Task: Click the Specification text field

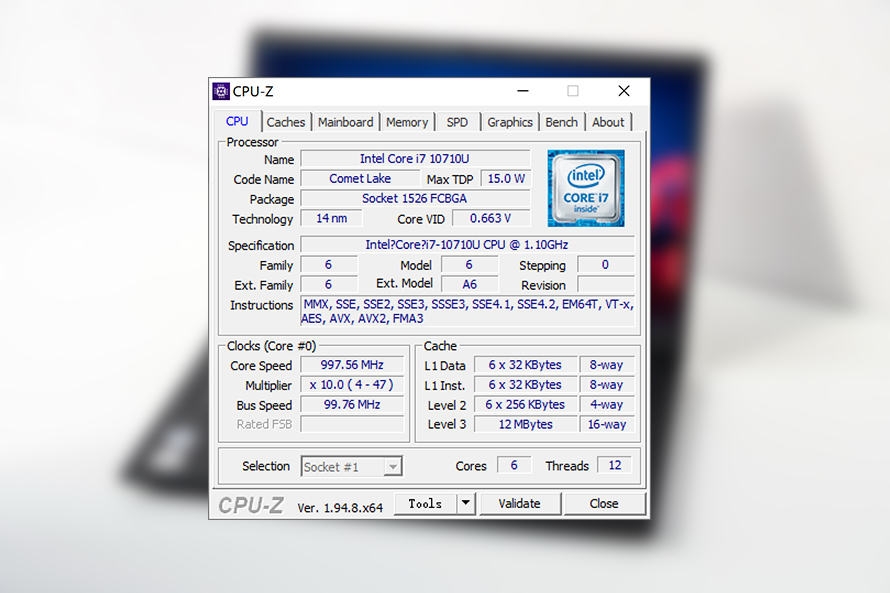Action: [x=467, y=245]
